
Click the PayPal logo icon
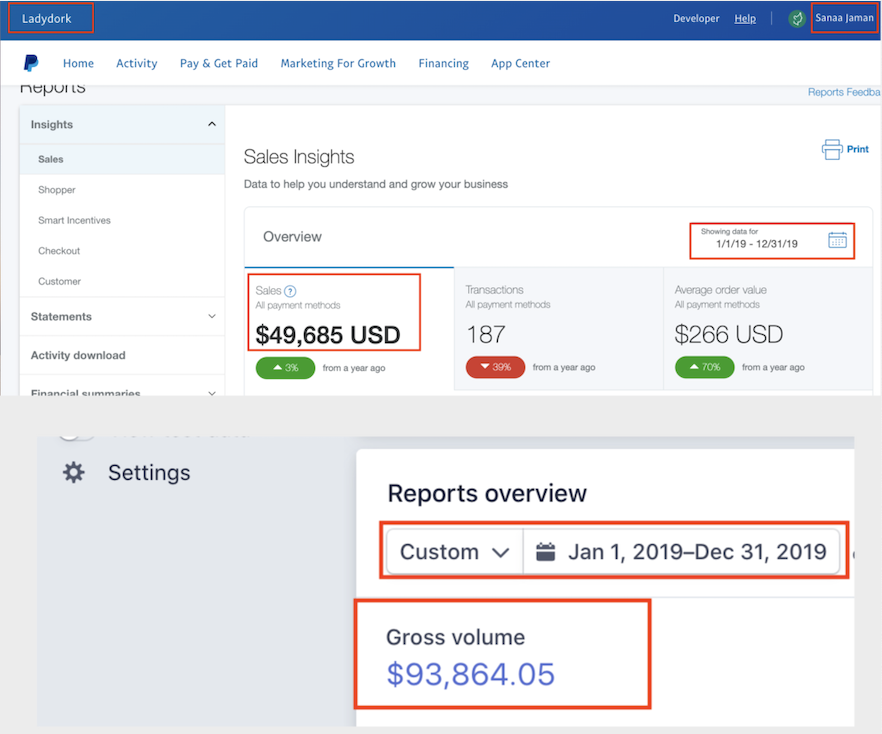(31, 63)
